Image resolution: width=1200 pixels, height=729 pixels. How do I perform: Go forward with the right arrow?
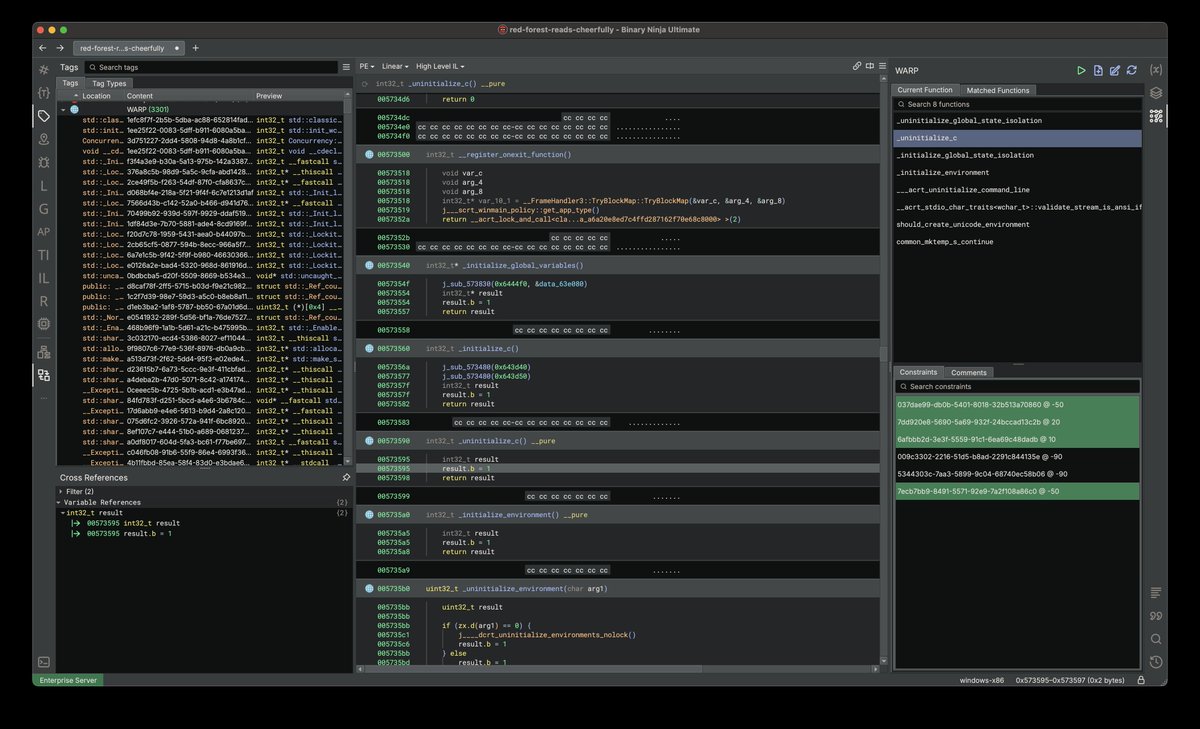tap(60, 47)
